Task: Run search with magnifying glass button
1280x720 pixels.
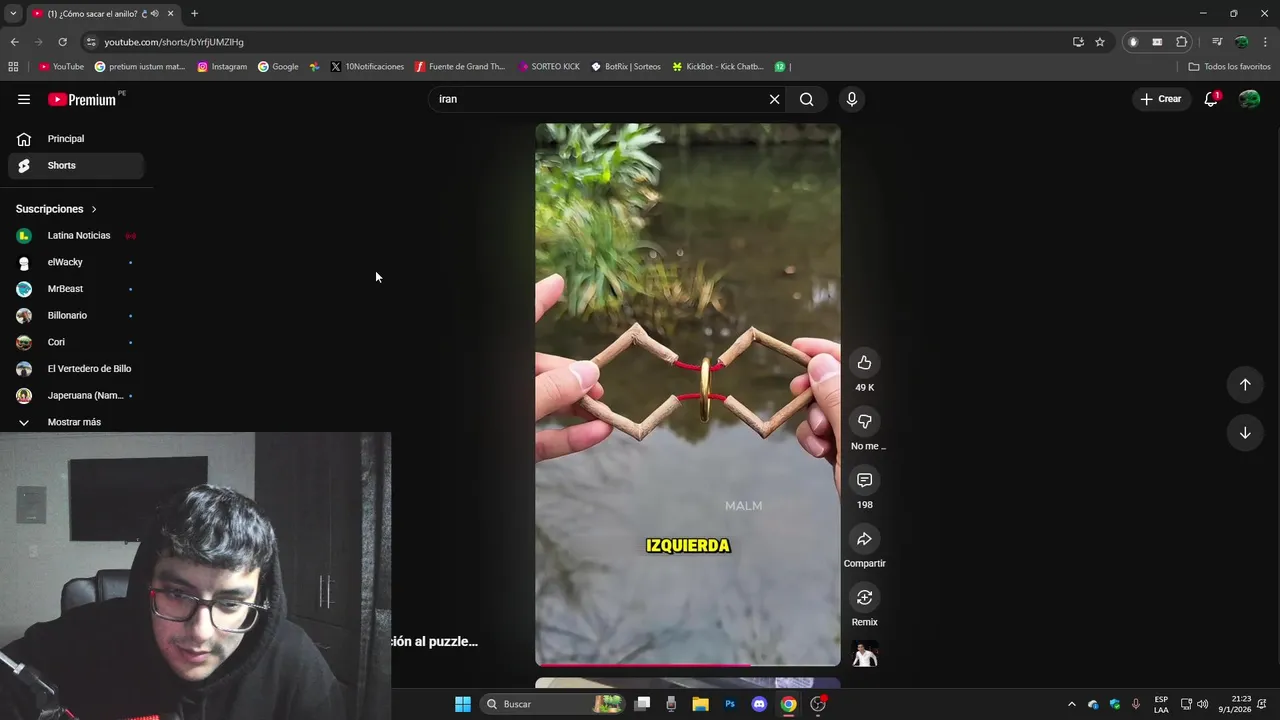Action: tap(807, 99)
